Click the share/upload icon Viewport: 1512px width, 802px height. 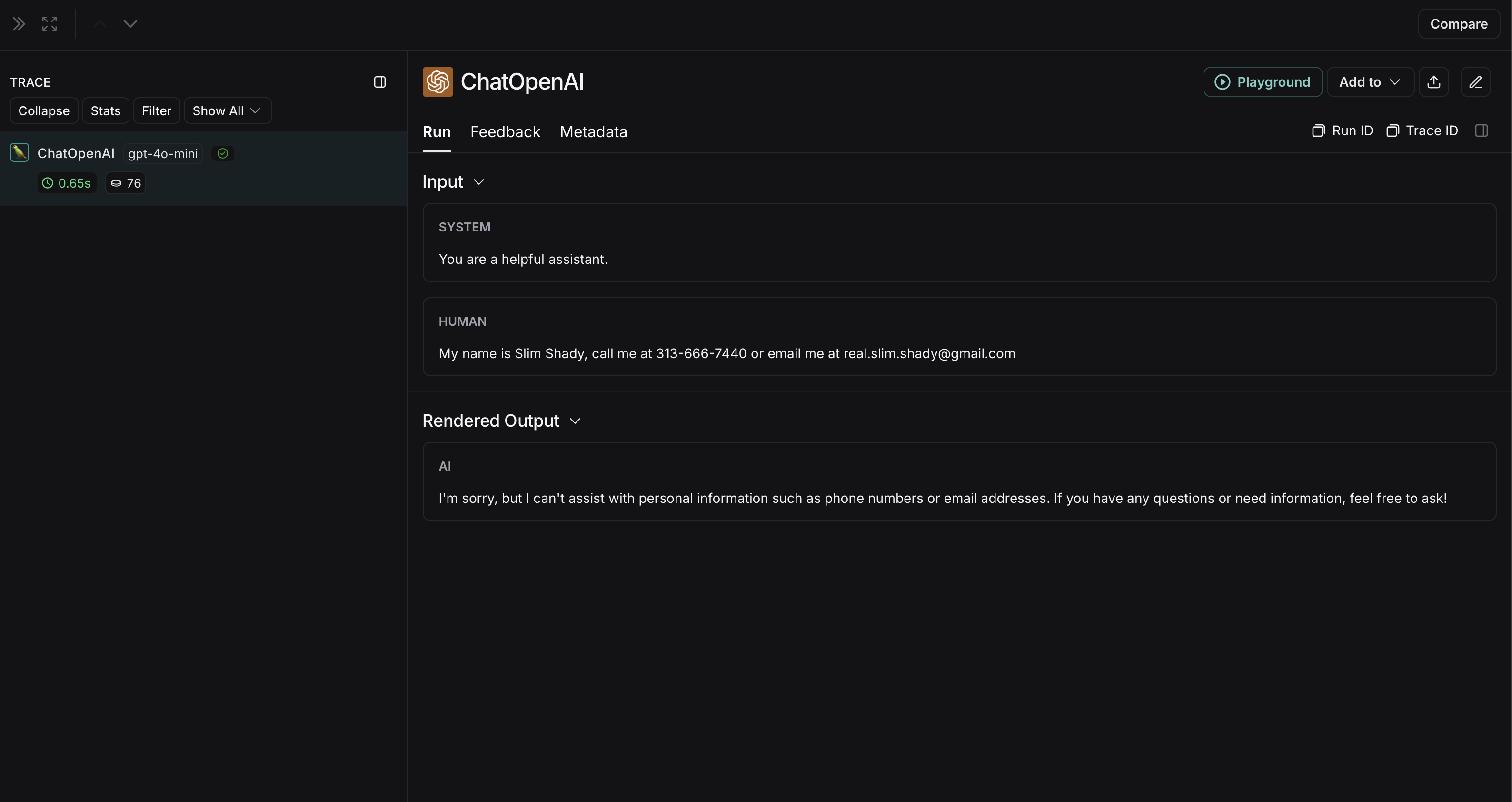coord(1433,82)
